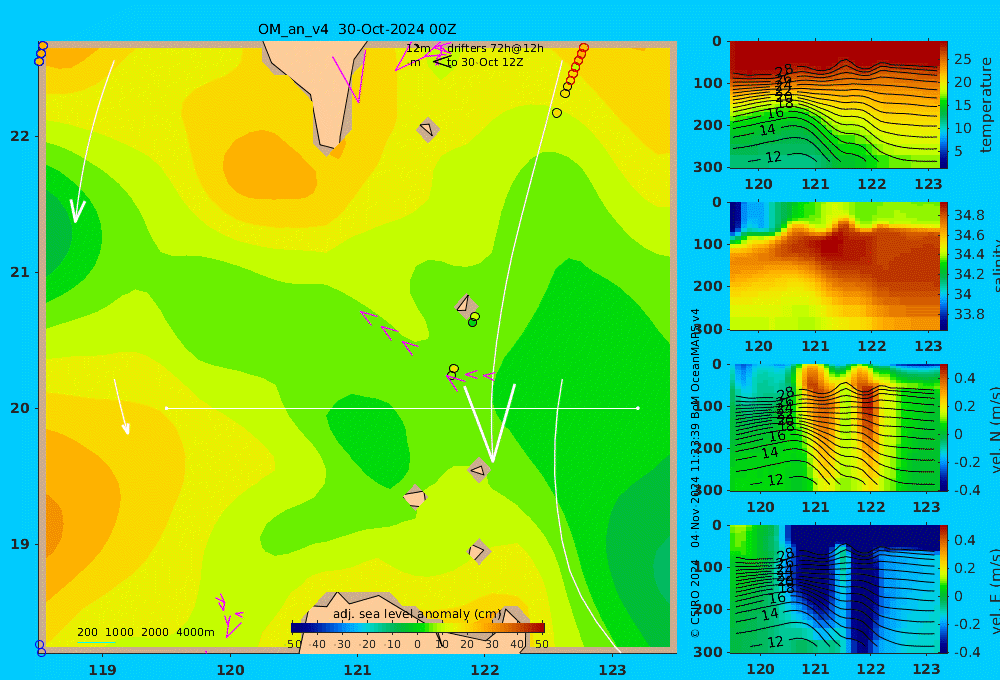1000x680 pixels.
Task: Click the salinity colorbar
Action: [x=943, y=266]
